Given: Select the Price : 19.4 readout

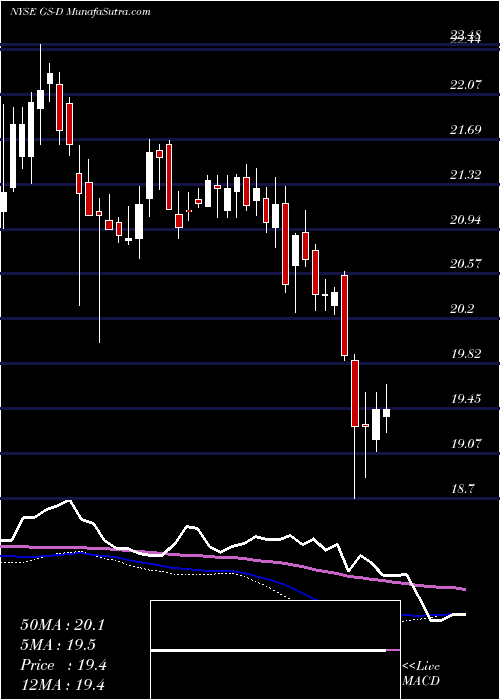Looking at the screenshot, I should tap(63, 665).
